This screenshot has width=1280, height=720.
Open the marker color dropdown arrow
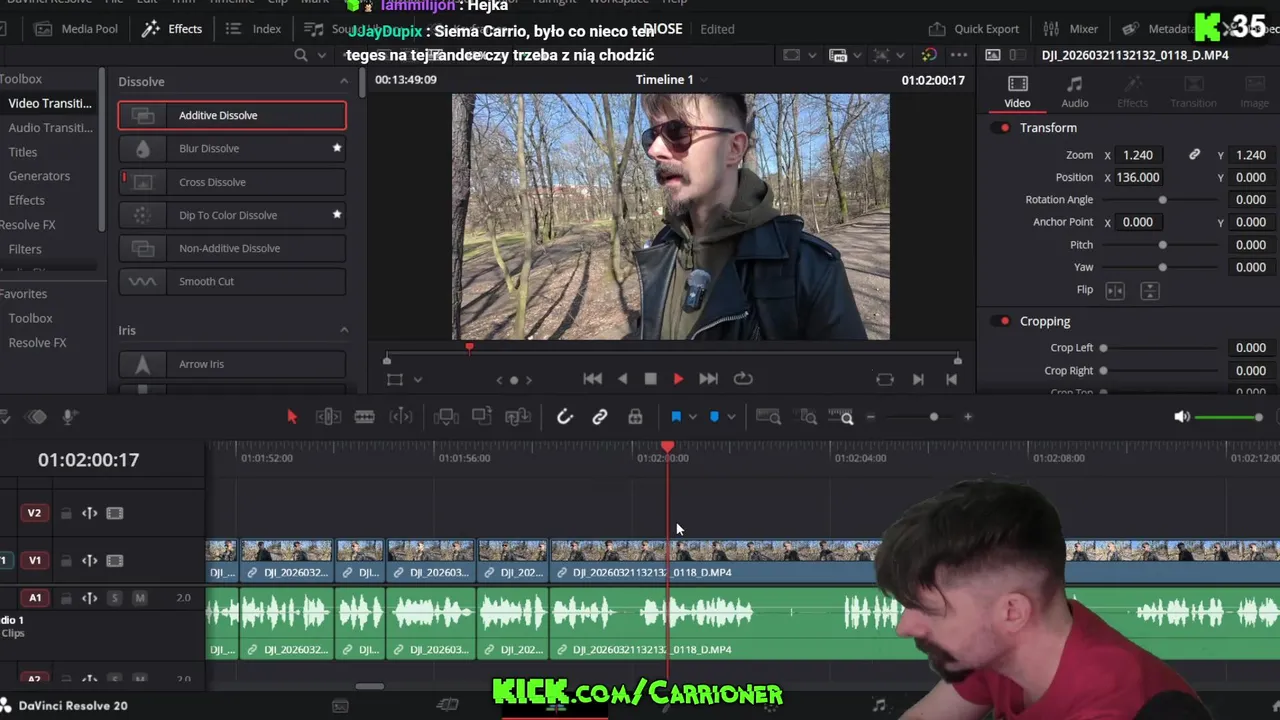click(731, 417)
